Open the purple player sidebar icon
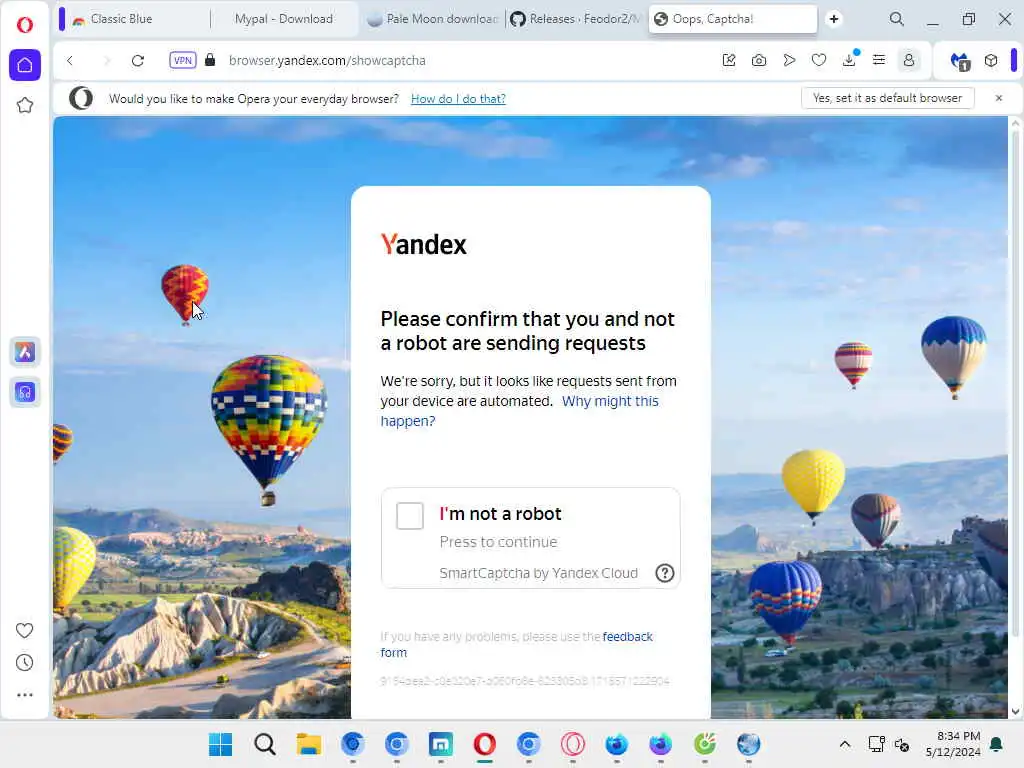 [x=25, y=392]
